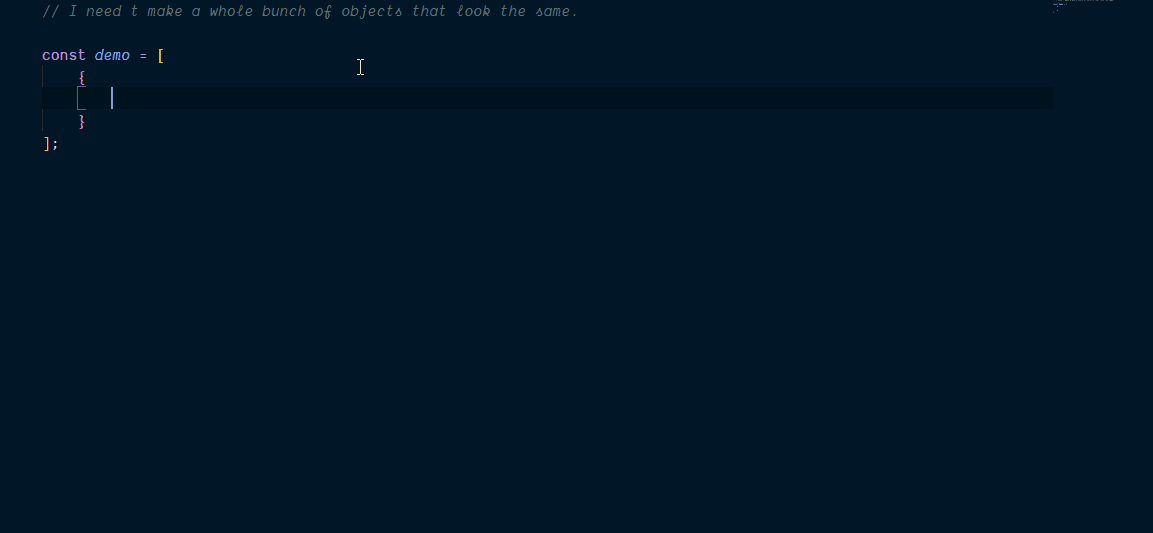Screen dimensions: 1153x533
Task: Click the opening curly brace
Action: 82,77
